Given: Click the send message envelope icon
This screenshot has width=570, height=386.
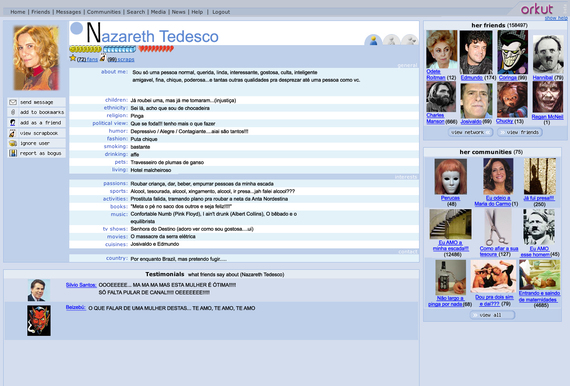Looking at the screenshot, I should (x=13, y=102).
